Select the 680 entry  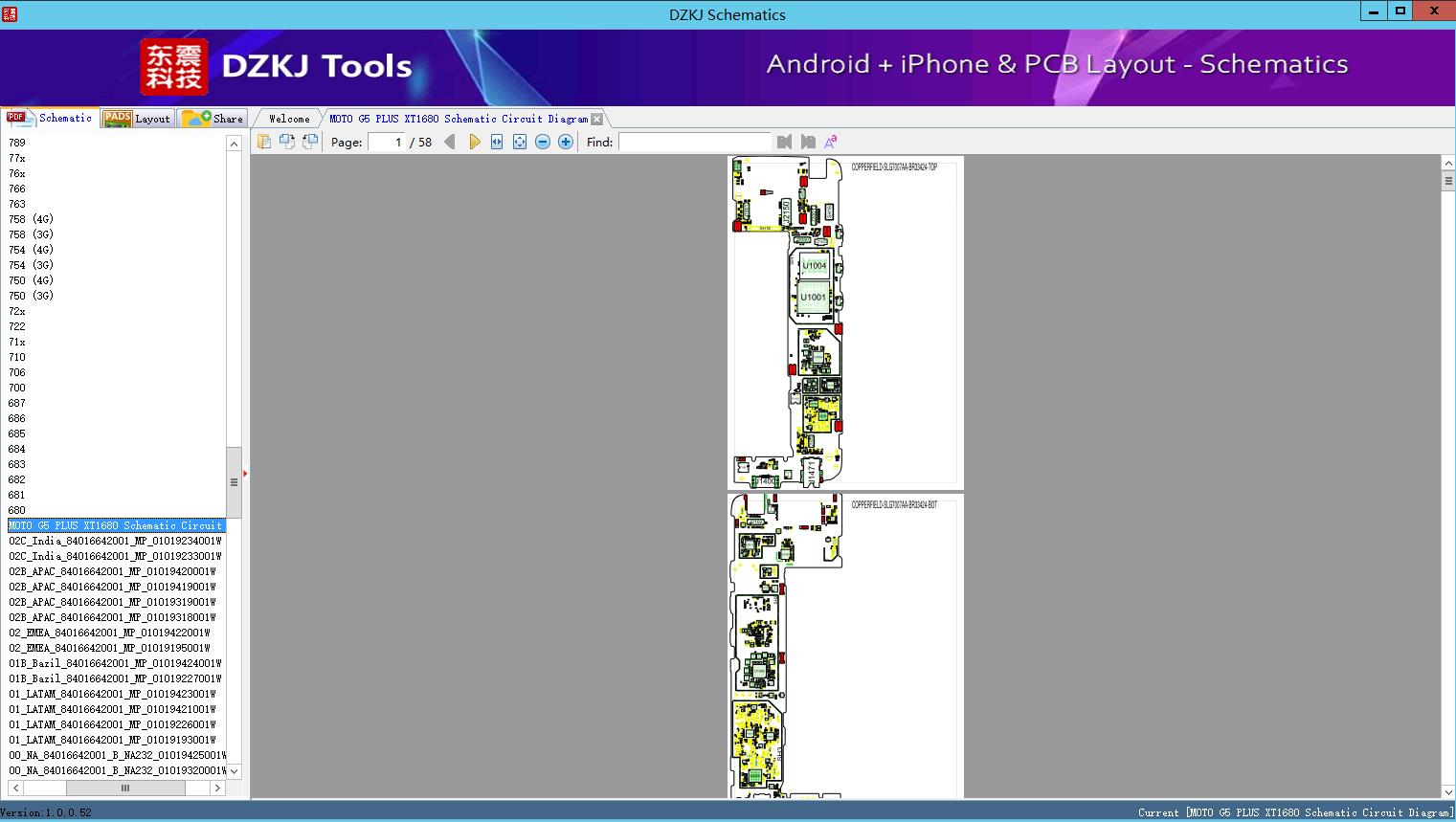pos(17,510)
